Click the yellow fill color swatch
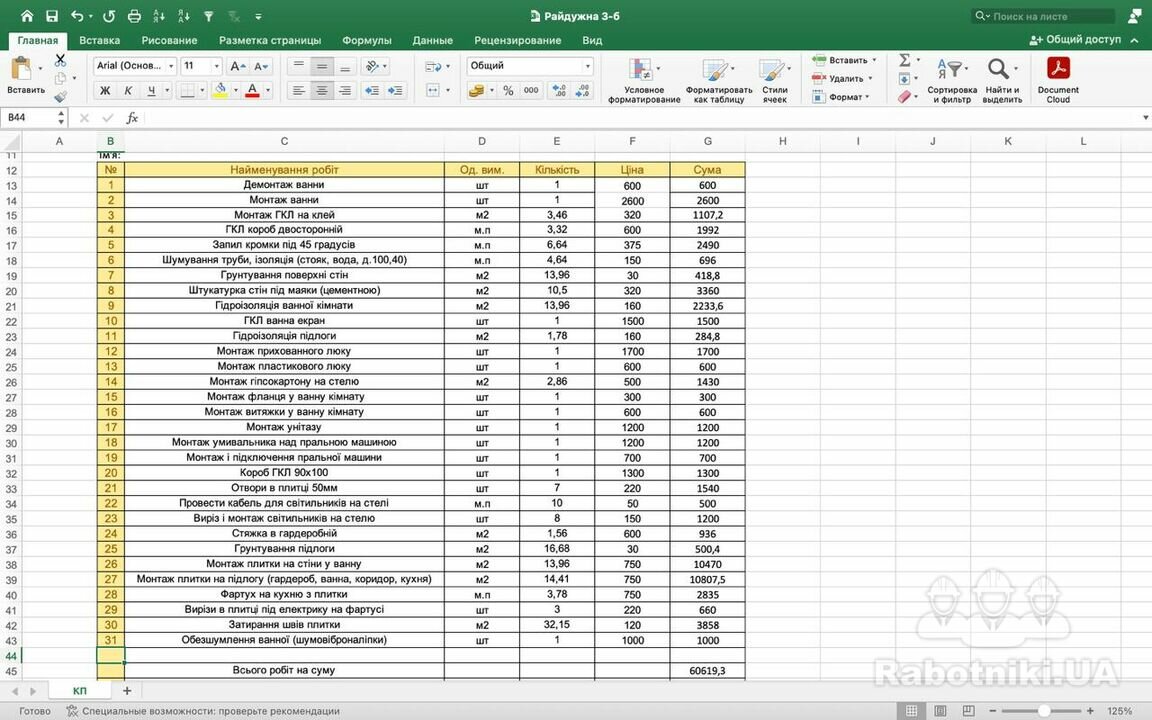Image resolution: width=1152 pixels, height=720 pixels. 220,90
